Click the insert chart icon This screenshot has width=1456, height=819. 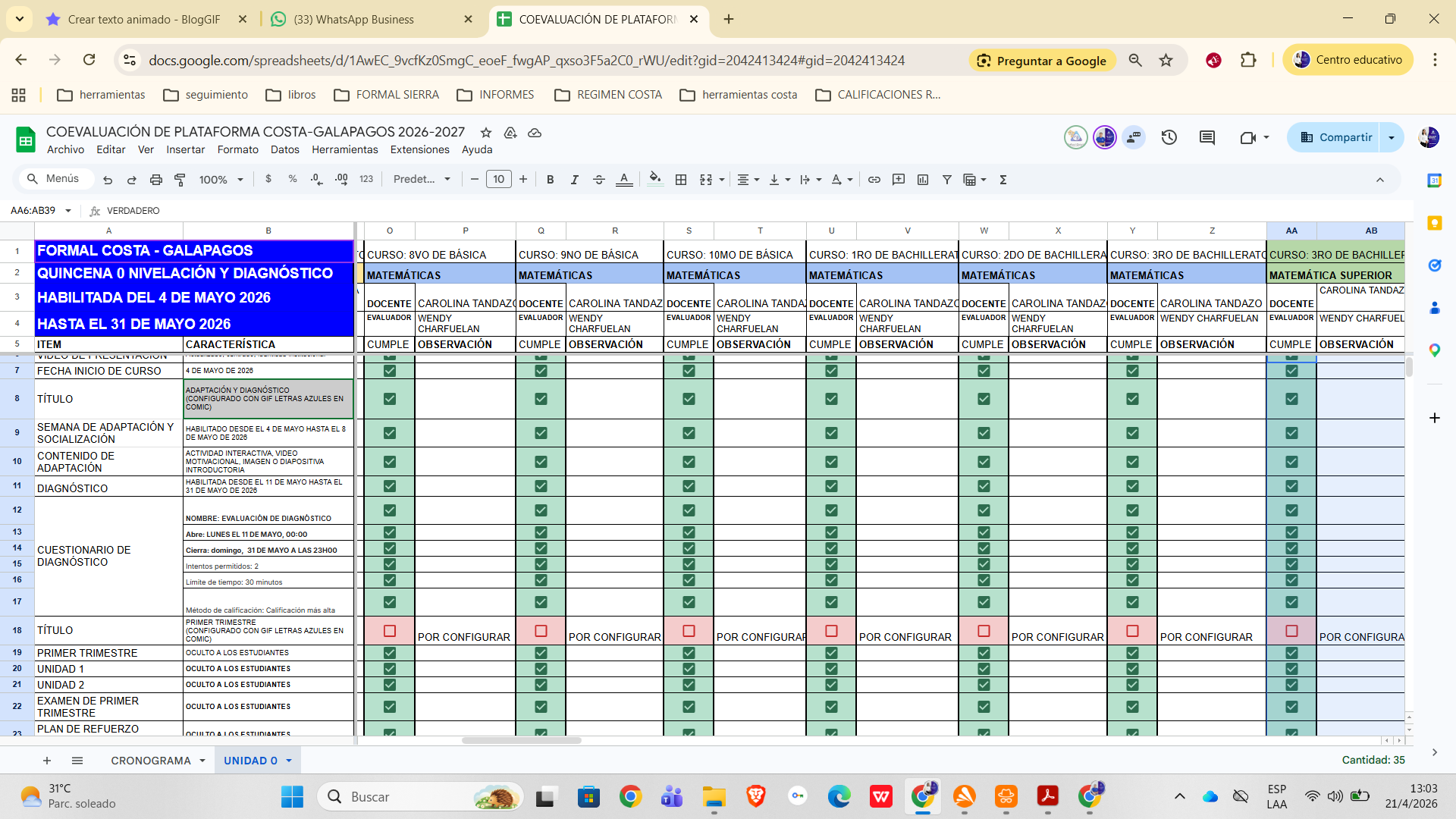(922, 180)
